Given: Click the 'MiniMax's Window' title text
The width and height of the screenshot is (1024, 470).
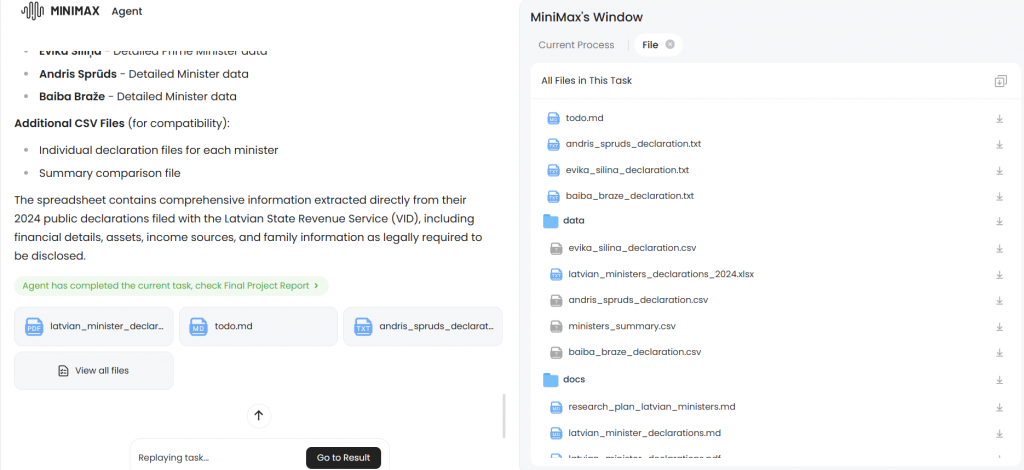Looking at the screenshot, I should pos(586,17).
